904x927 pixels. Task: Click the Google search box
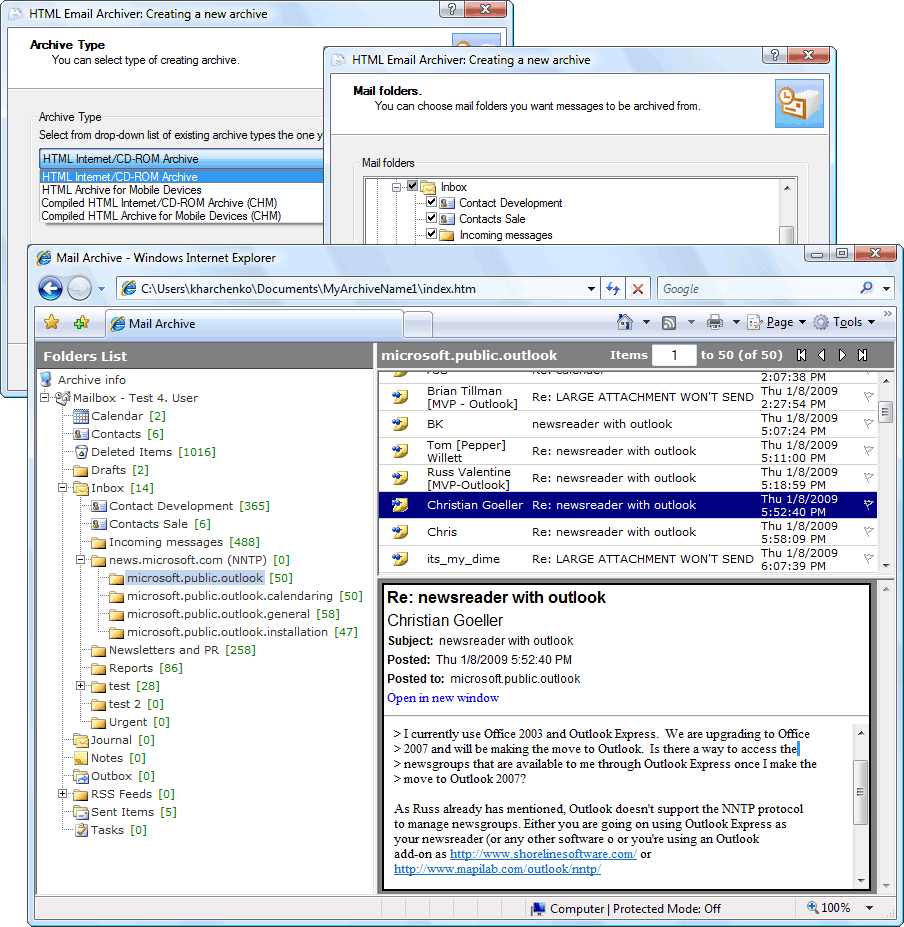(x=758, y=289)
